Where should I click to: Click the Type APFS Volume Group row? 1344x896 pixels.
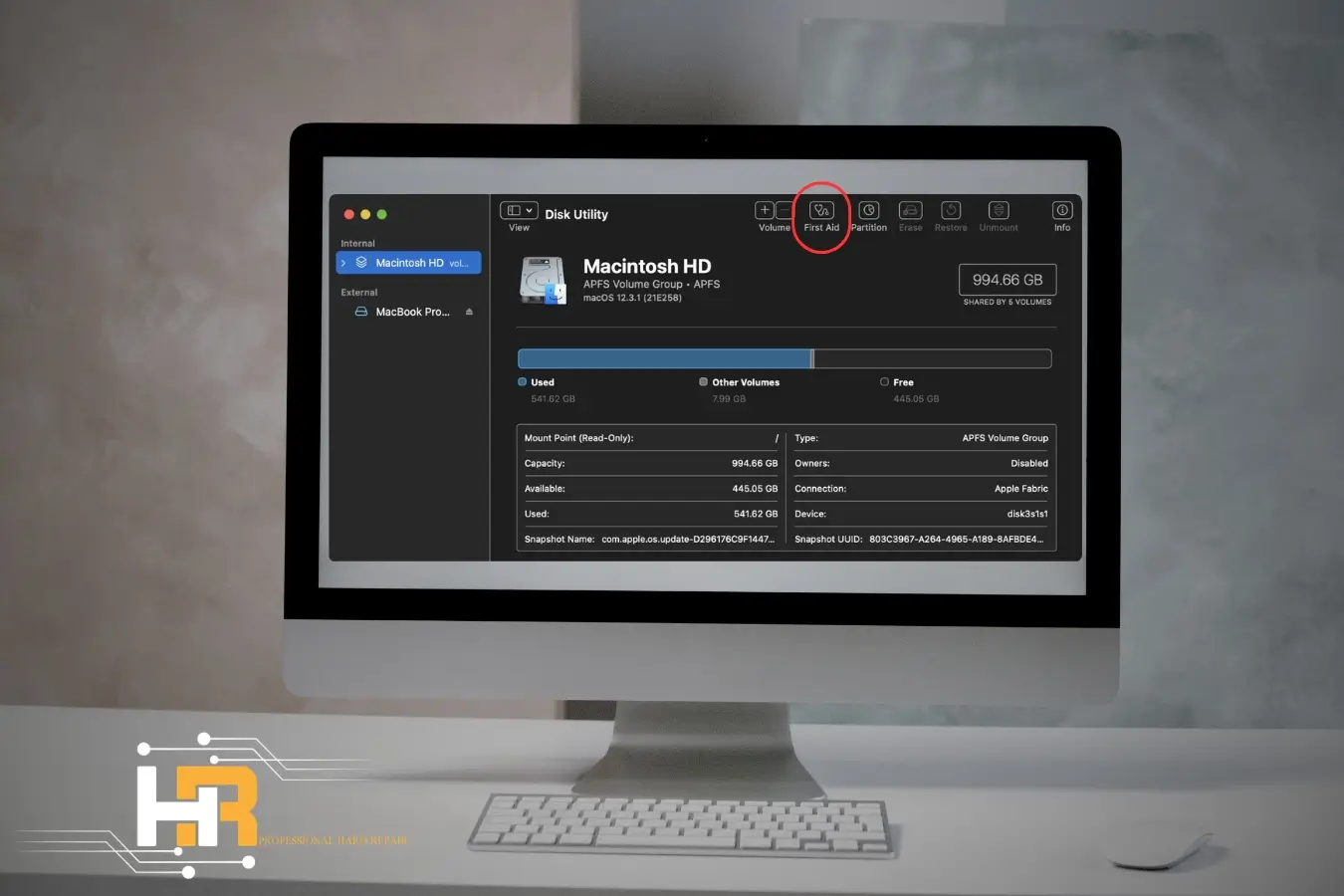coord(921,438)
